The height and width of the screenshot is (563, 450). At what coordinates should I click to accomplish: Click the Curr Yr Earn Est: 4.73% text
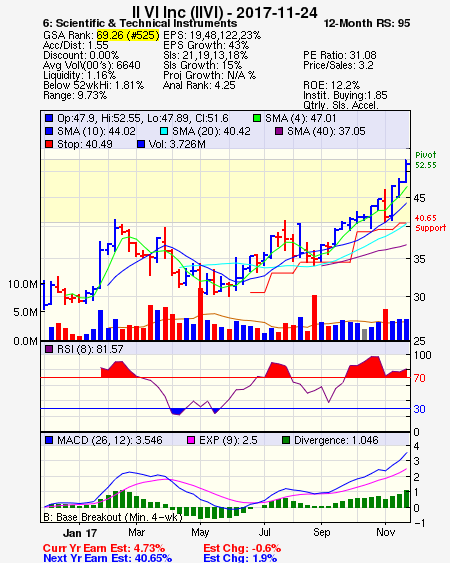click(x=104, y=548)
